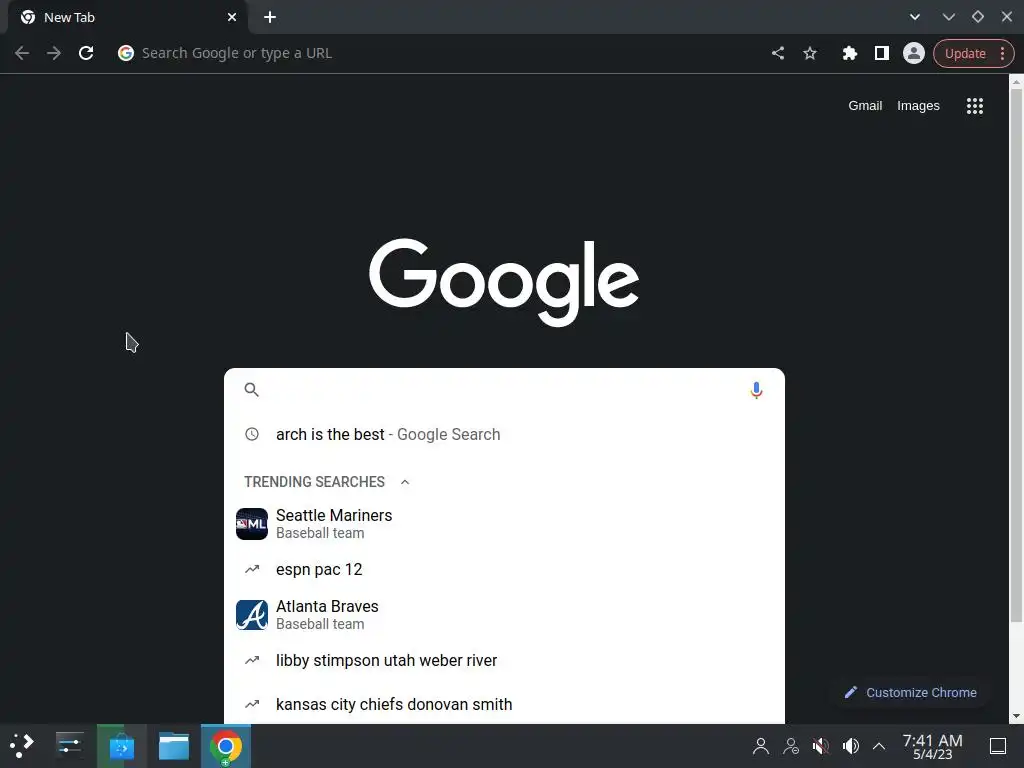Click the Google search input field
Screen dimensions: 1024x768
click(x=504, y=390)
